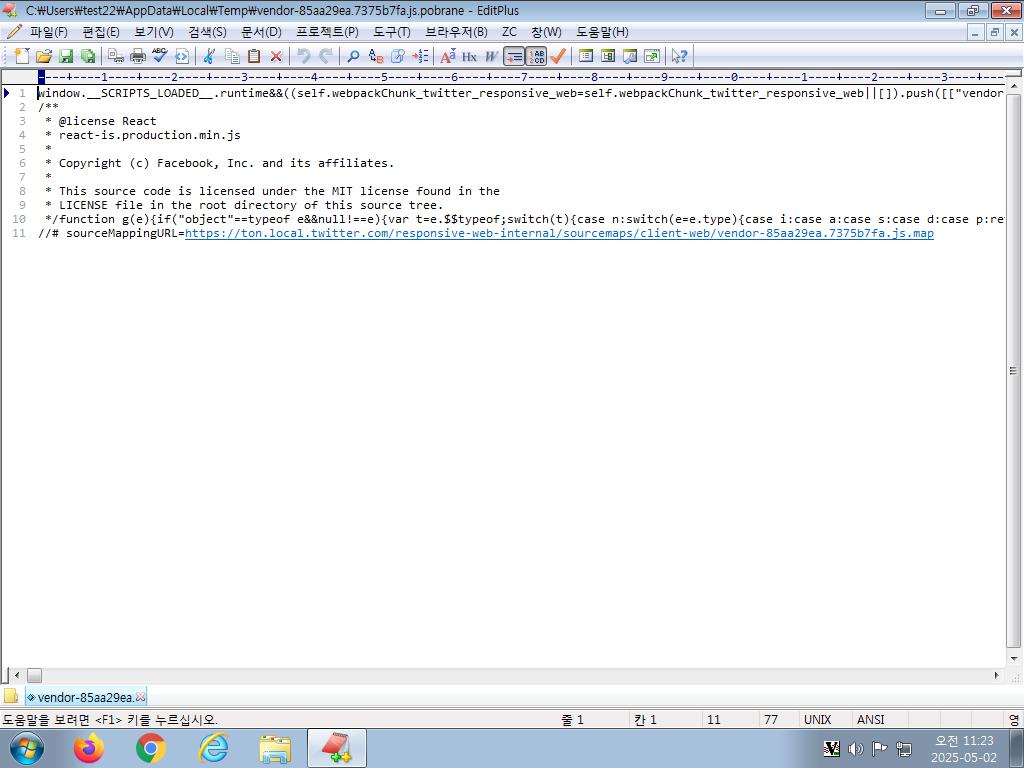1024x768 pixels.
Task: Click the Cut scissors icon
Action: (x=209, y=56)
